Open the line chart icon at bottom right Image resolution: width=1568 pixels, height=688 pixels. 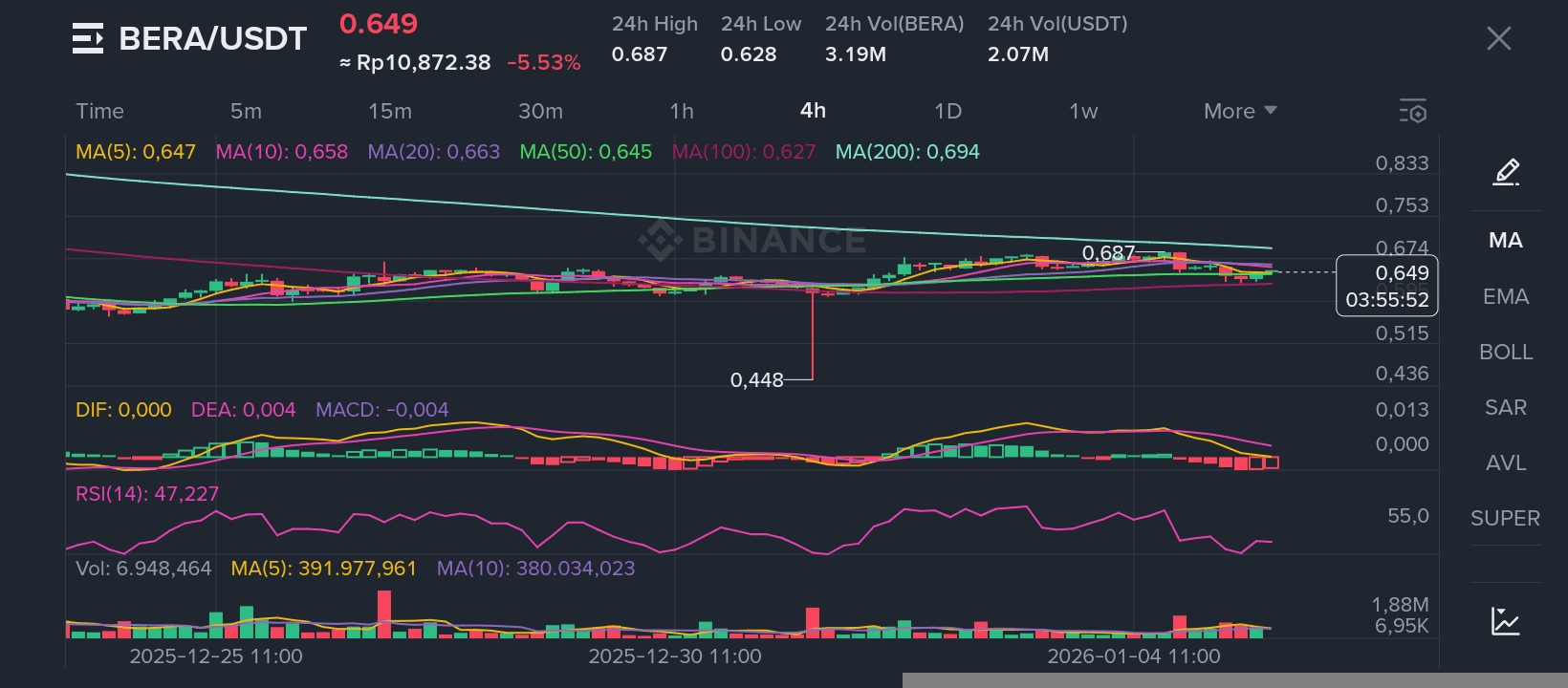(x=1506, y=621)
